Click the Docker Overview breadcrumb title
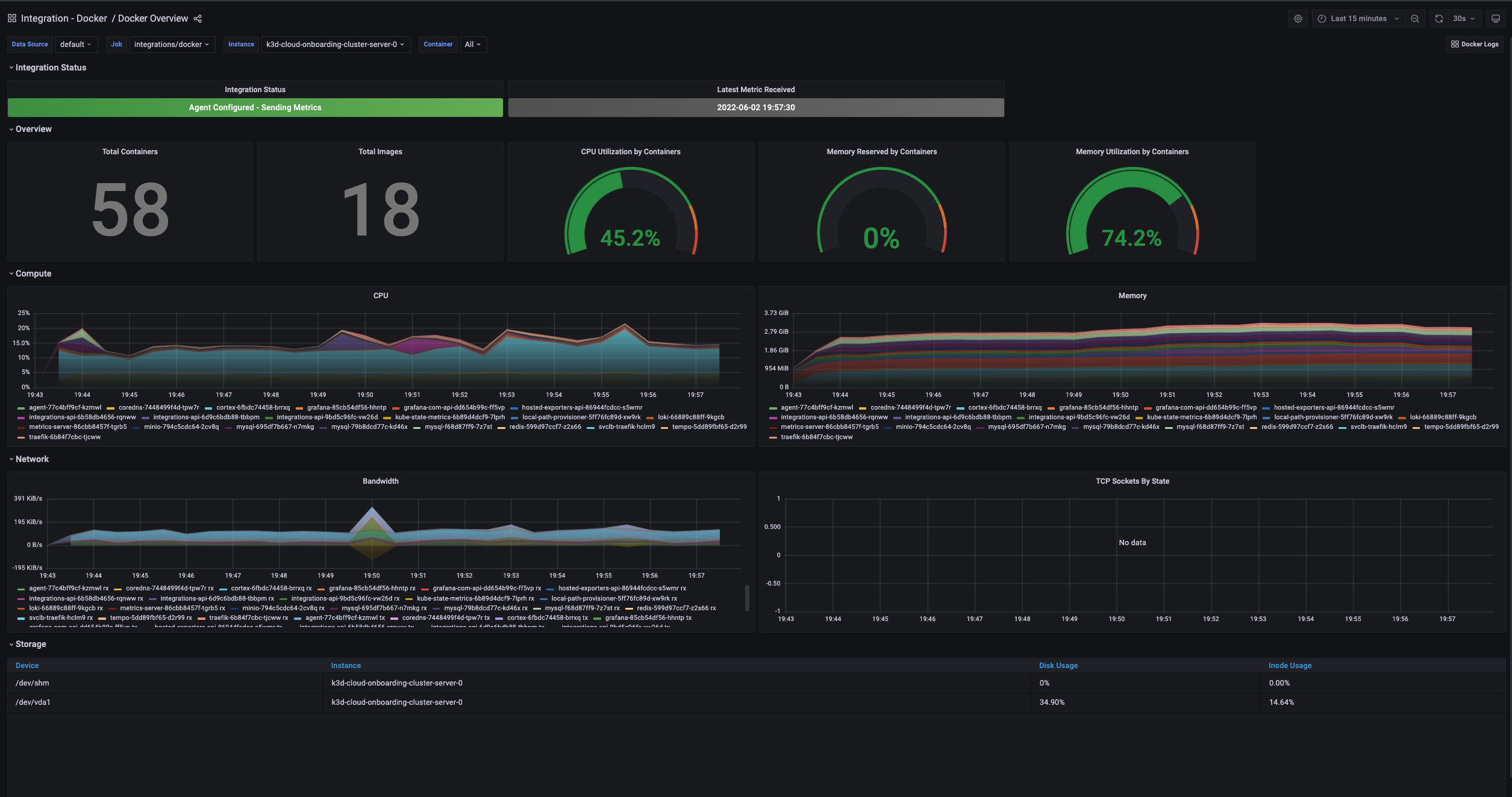 tap(153, 19)
